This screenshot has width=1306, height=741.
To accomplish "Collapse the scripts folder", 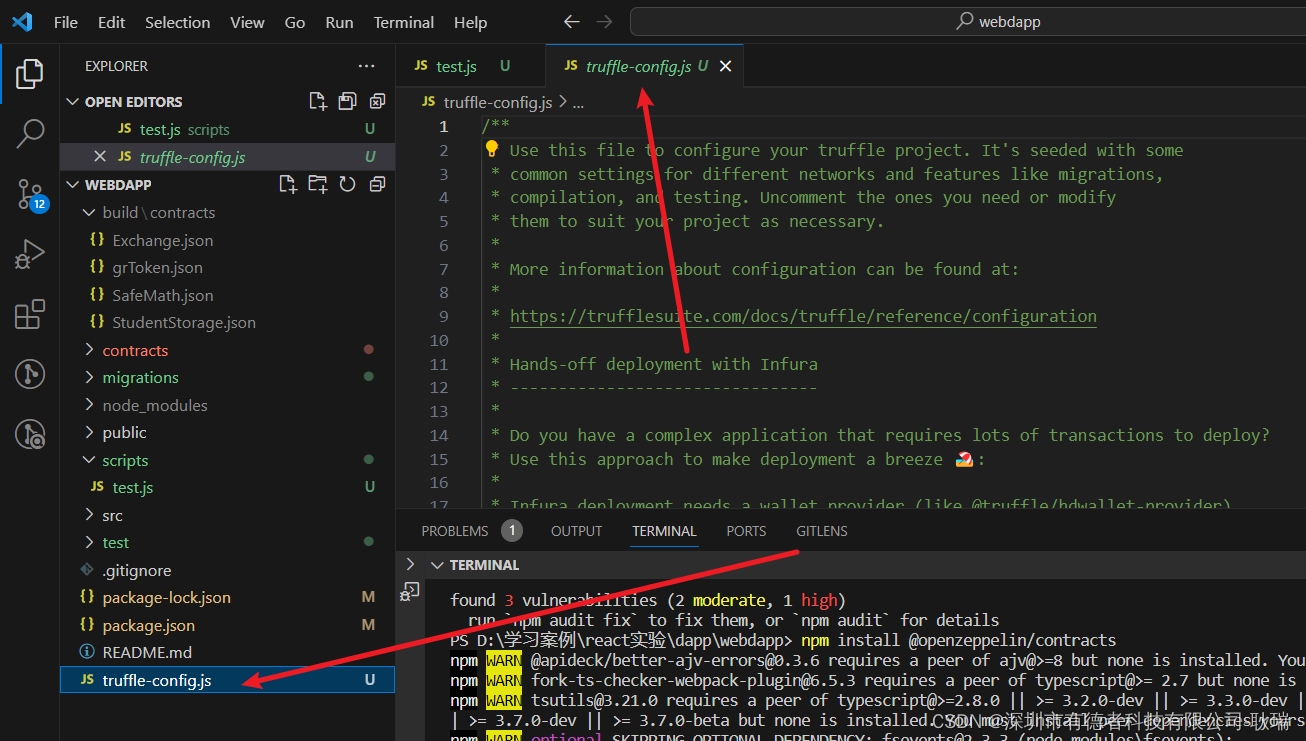I will [x=89, y=460].
